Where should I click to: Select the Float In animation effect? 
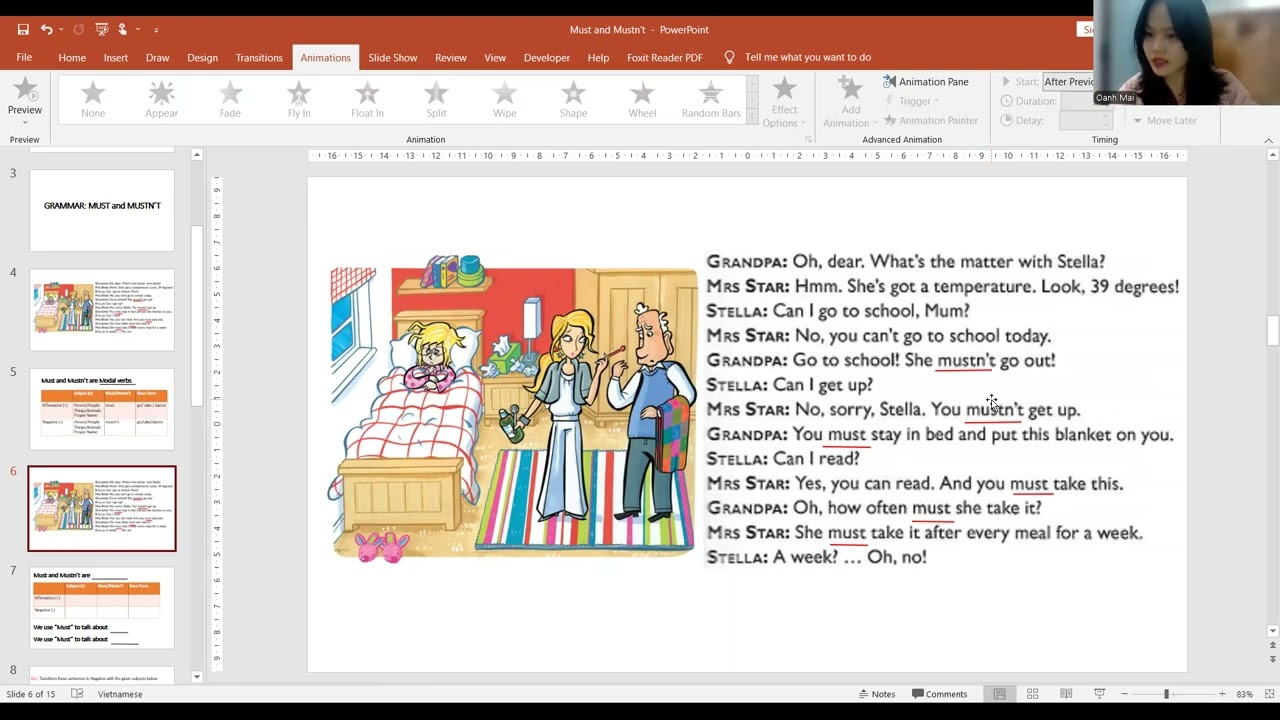coord(367,101)
